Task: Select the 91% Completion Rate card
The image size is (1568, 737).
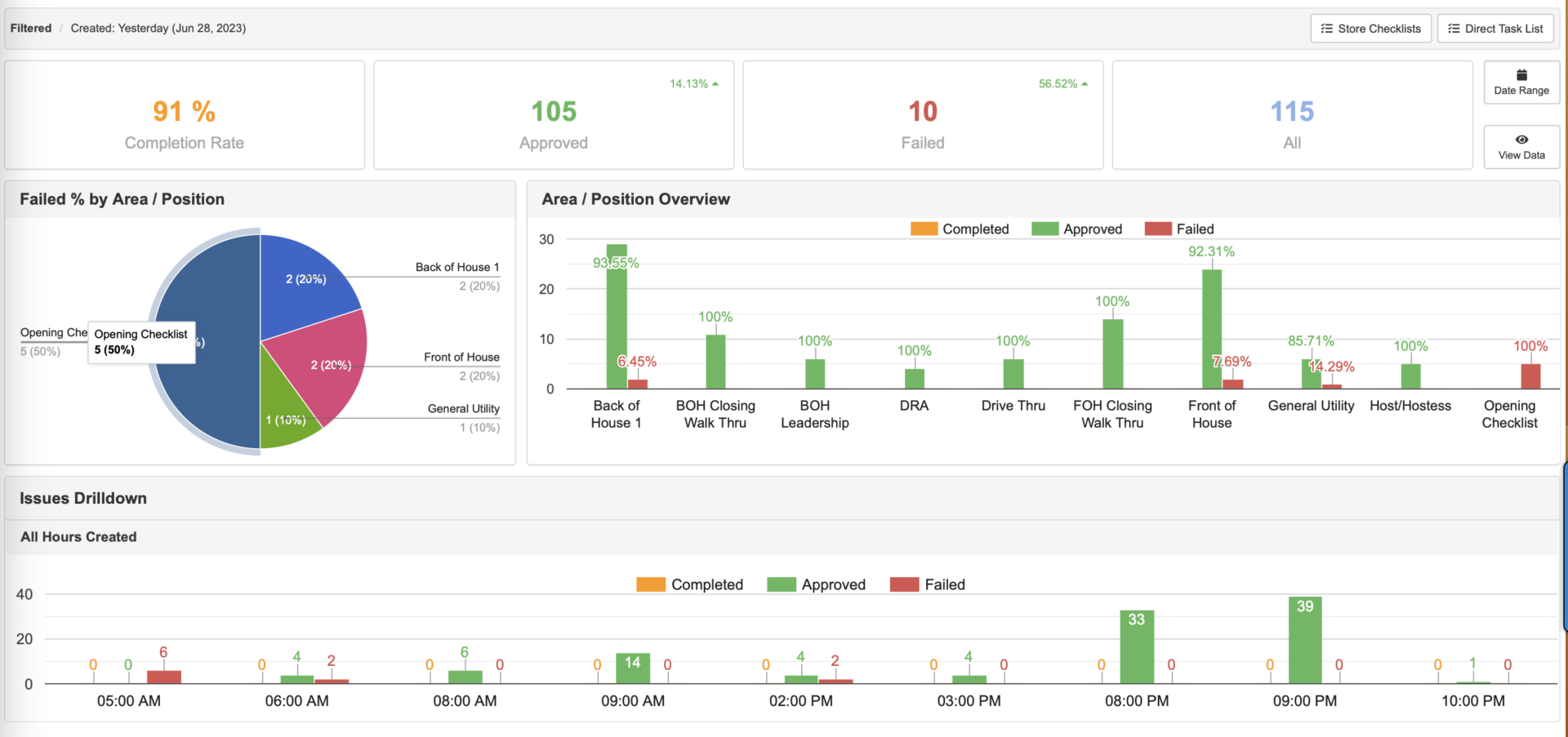Action: point(185,116)
